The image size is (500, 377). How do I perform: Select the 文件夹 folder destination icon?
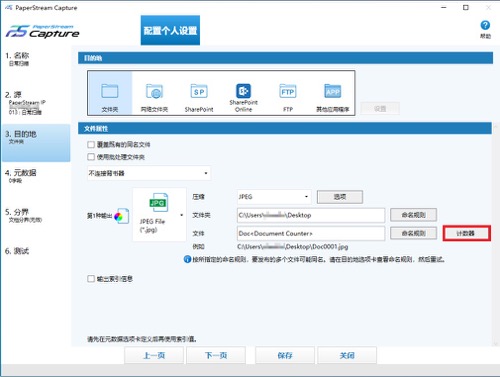click(x=110, y=93)
